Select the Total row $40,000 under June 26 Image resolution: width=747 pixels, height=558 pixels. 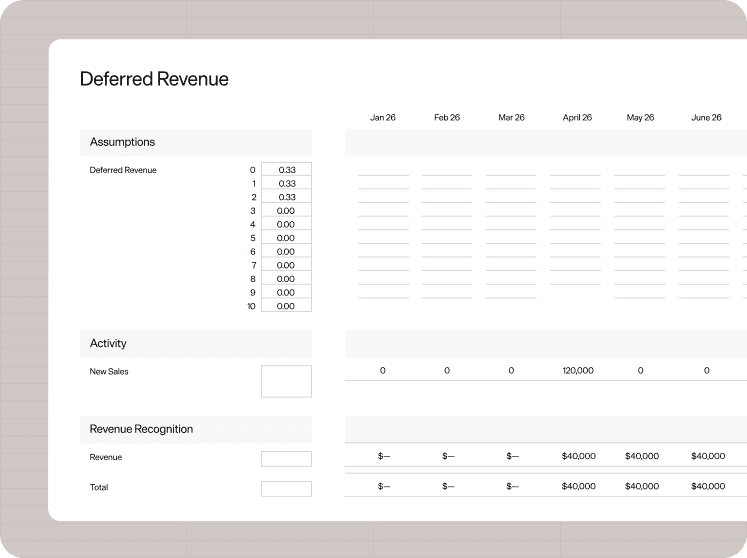(x=708, y=486)
